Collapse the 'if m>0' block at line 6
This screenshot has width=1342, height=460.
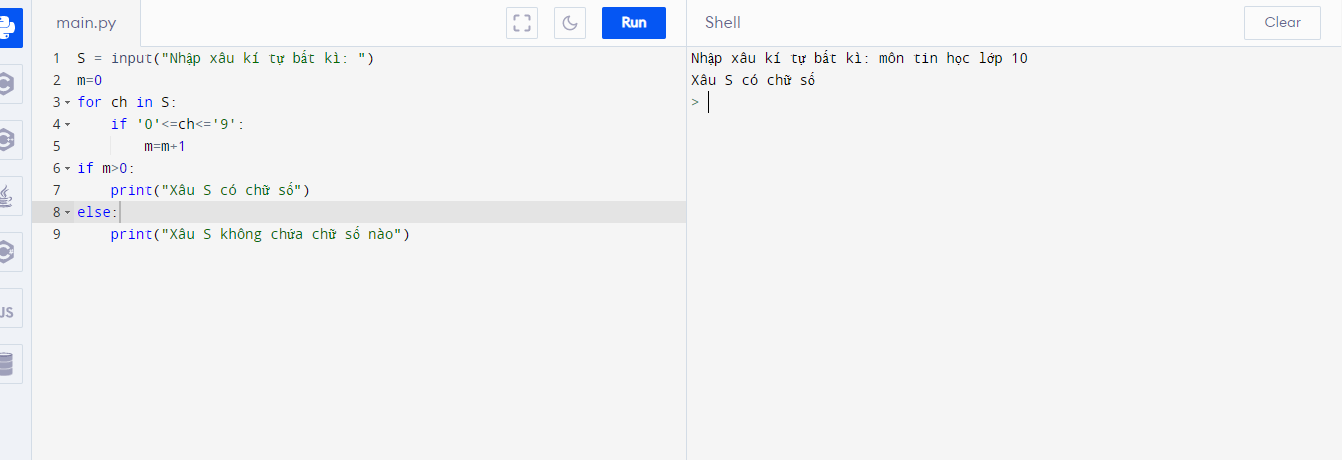67,169
